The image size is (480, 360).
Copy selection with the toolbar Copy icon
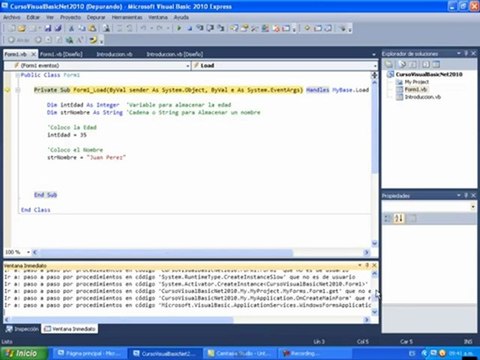coord(82,29)
